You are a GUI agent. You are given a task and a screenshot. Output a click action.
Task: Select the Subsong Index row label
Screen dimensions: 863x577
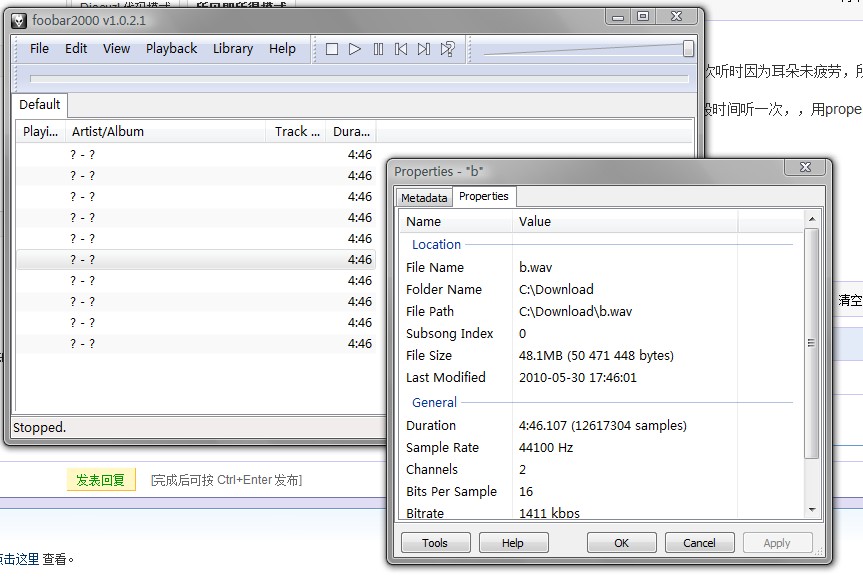click(449, 334)
